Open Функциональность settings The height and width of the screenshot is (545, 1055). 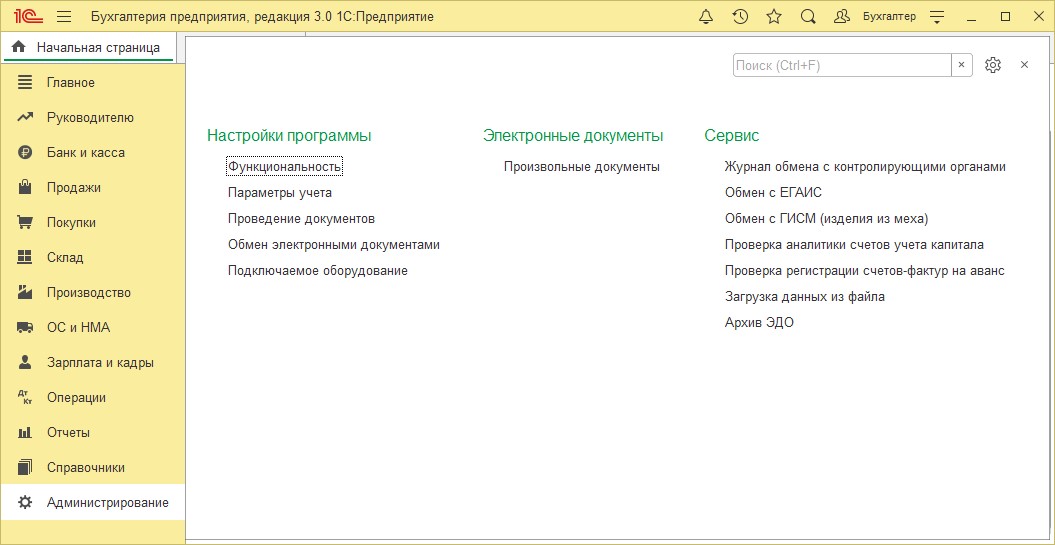tap(285, 166)
